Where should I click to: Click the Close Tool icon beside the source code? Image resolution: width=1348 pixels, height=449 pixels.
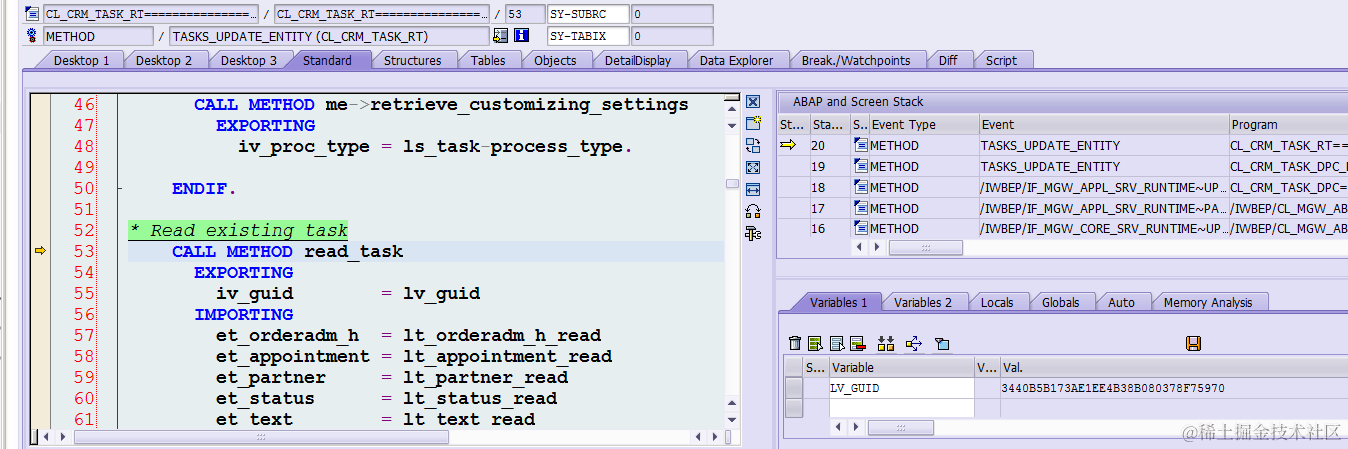[753, 102]
